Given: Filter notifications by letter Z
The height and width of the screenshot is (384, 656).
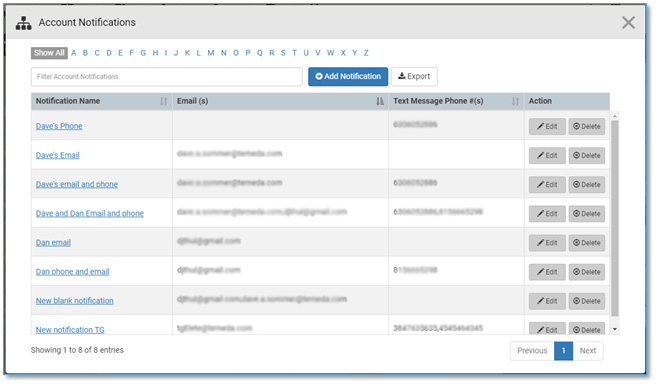Looking at the screenshot, I should coord(366,53).
